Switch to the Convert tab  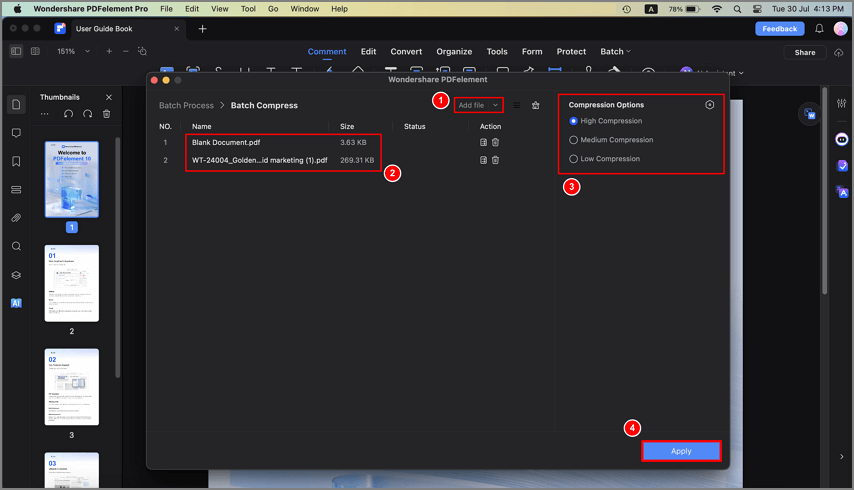tap(406, 51)
